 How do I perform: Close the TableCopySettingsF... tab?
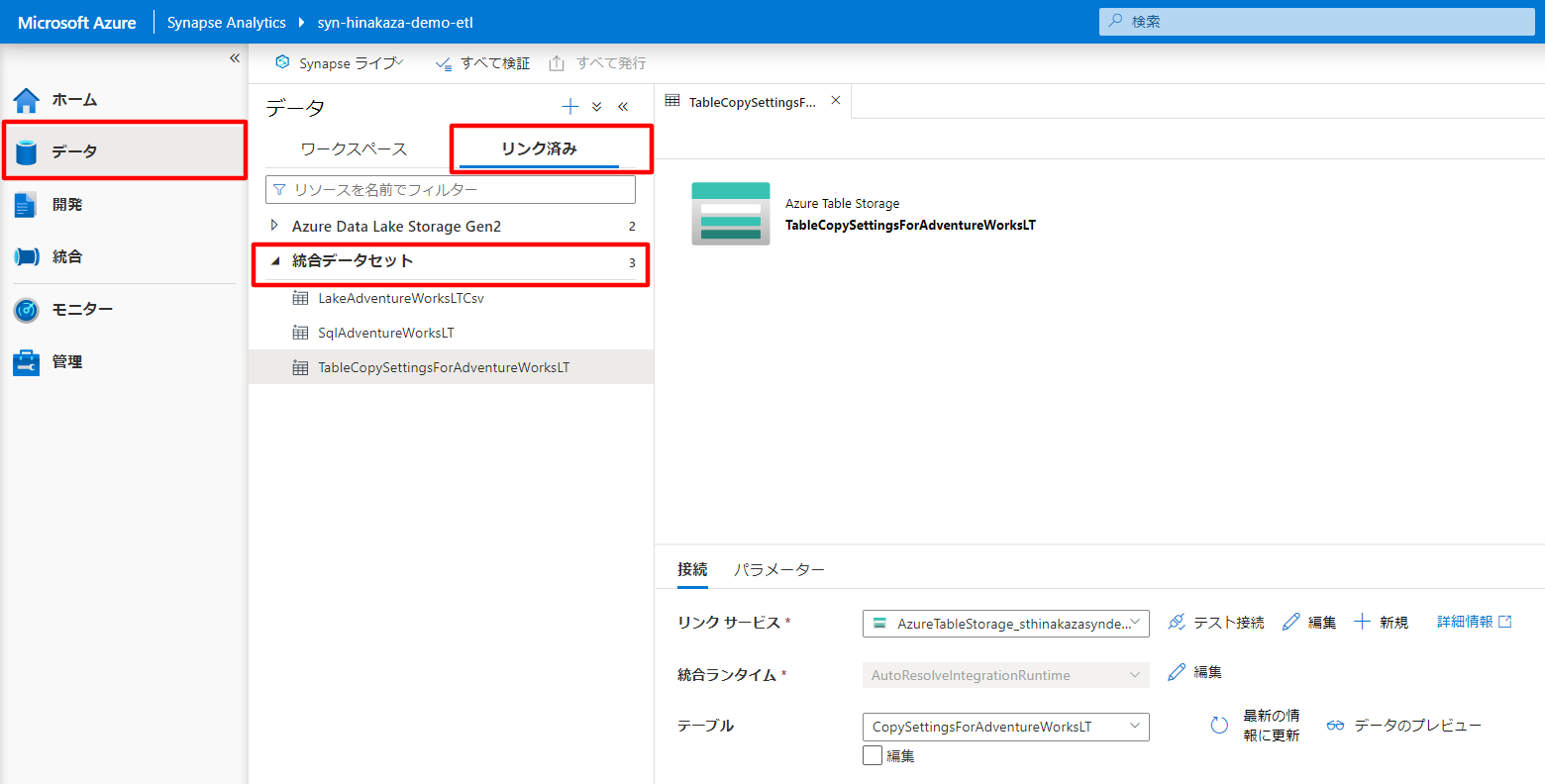(x=836, y=100)
